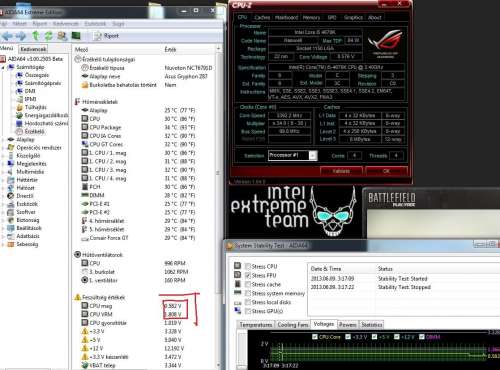Enable the Stress GPU(s) checkbox
The height and width of the screenshot is (370, 500).
248,311
